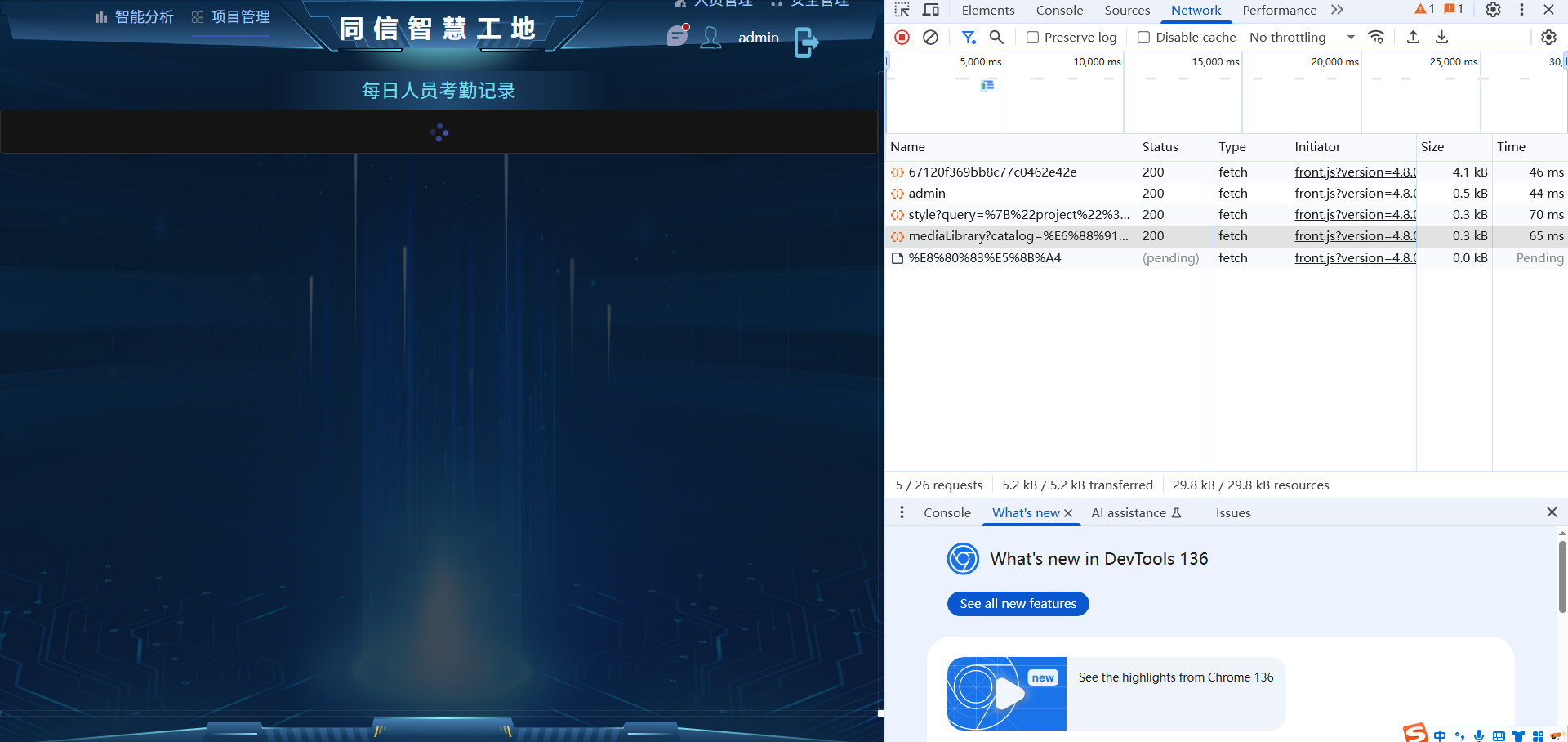The height and width of the screenshot is (742, 1568).
Task: Open DevTools customize three-dot menu
Action: [x=1521, y=10]
